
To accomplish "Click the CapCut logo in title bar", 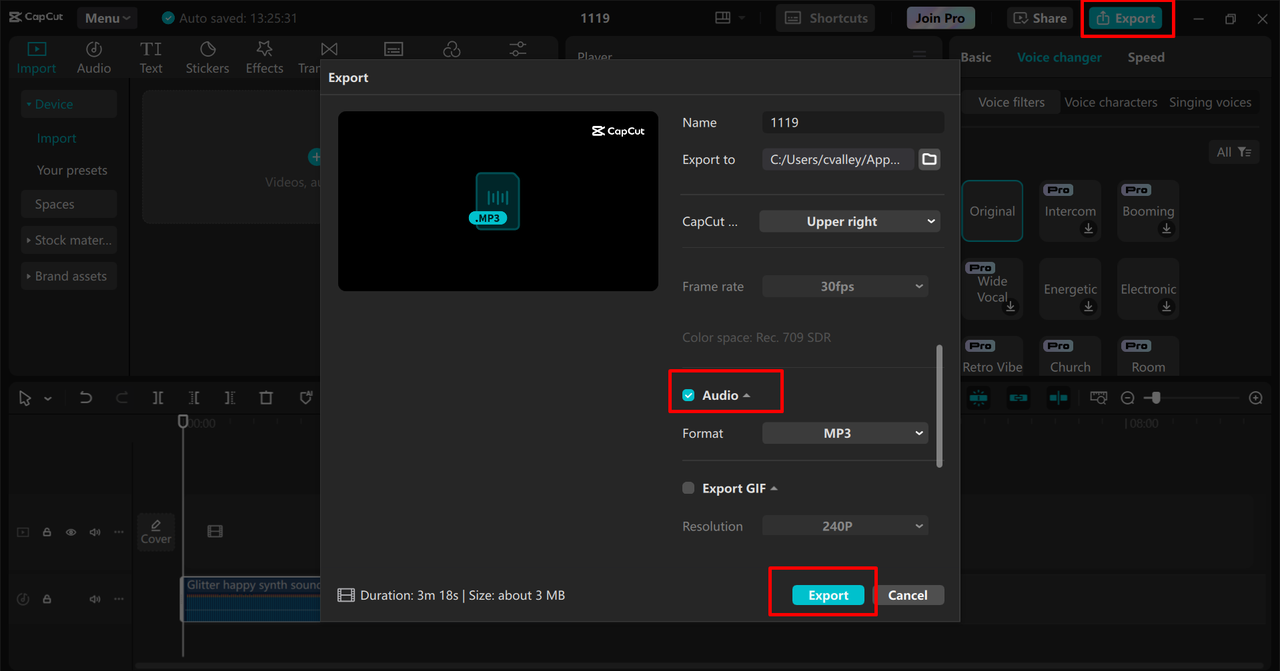I will (36, 18).
